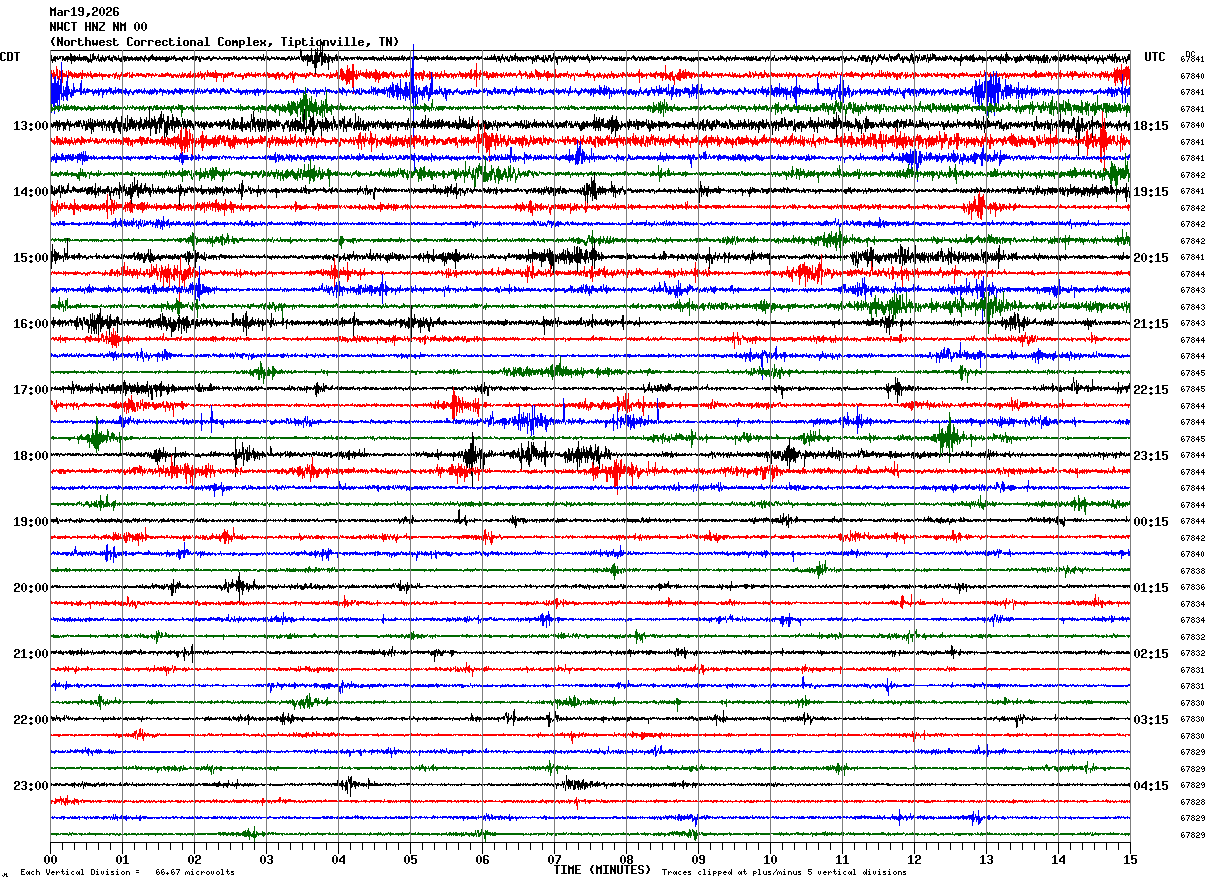This screenshot has height=886, width=1210.
Task: Click the "Traces clipped at plus/minus 5 vertical divisions" note
Action: 784,873
